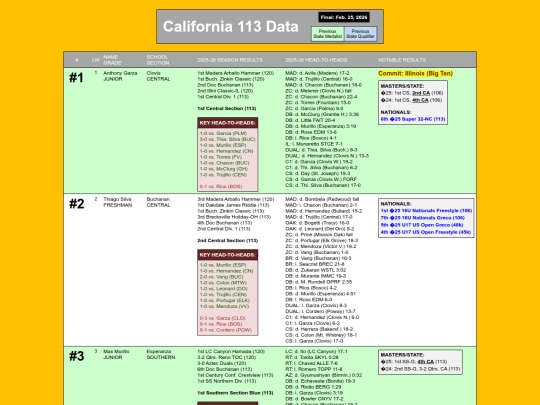Click '3rd Madera Arbalio Hammer (120)' result
Image resolution: width=540 pixels, height=405 pixels.
(x=236, y=199)
